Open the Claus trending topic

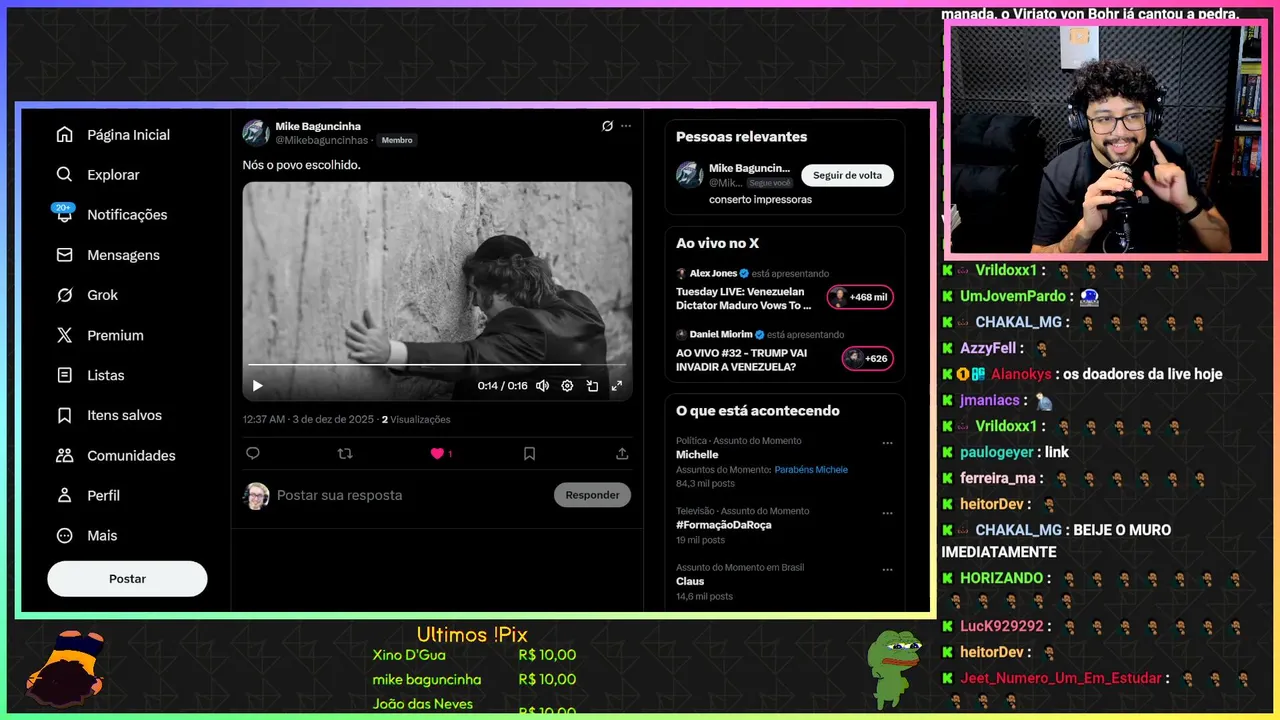pos(690,581)
